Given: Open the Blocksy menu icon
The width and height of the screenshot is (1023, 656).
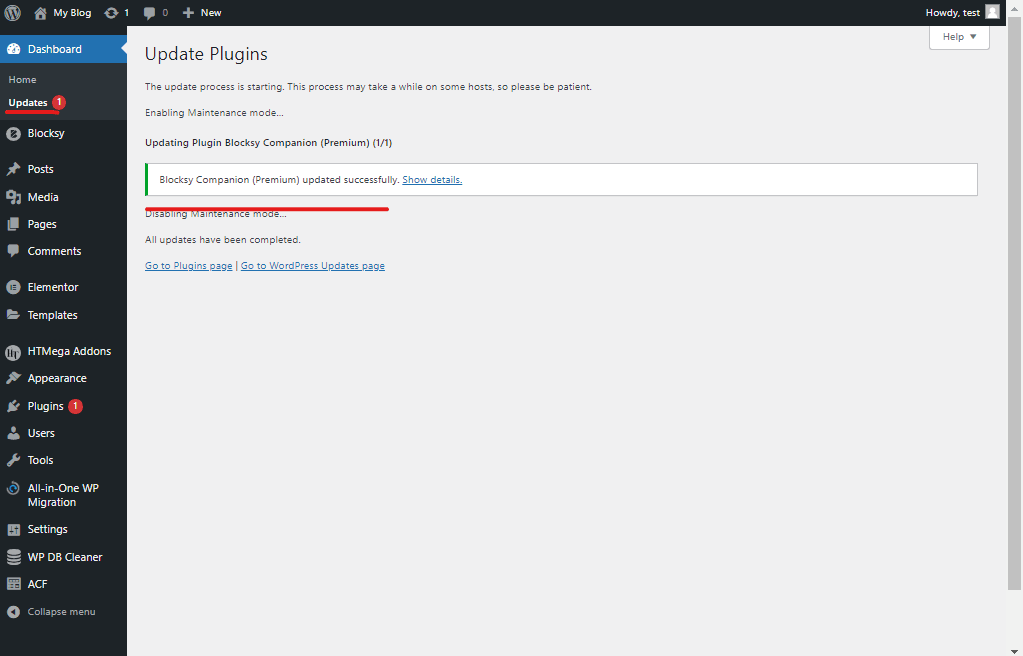Looking at the screenshot, I should tap(13, 133).
